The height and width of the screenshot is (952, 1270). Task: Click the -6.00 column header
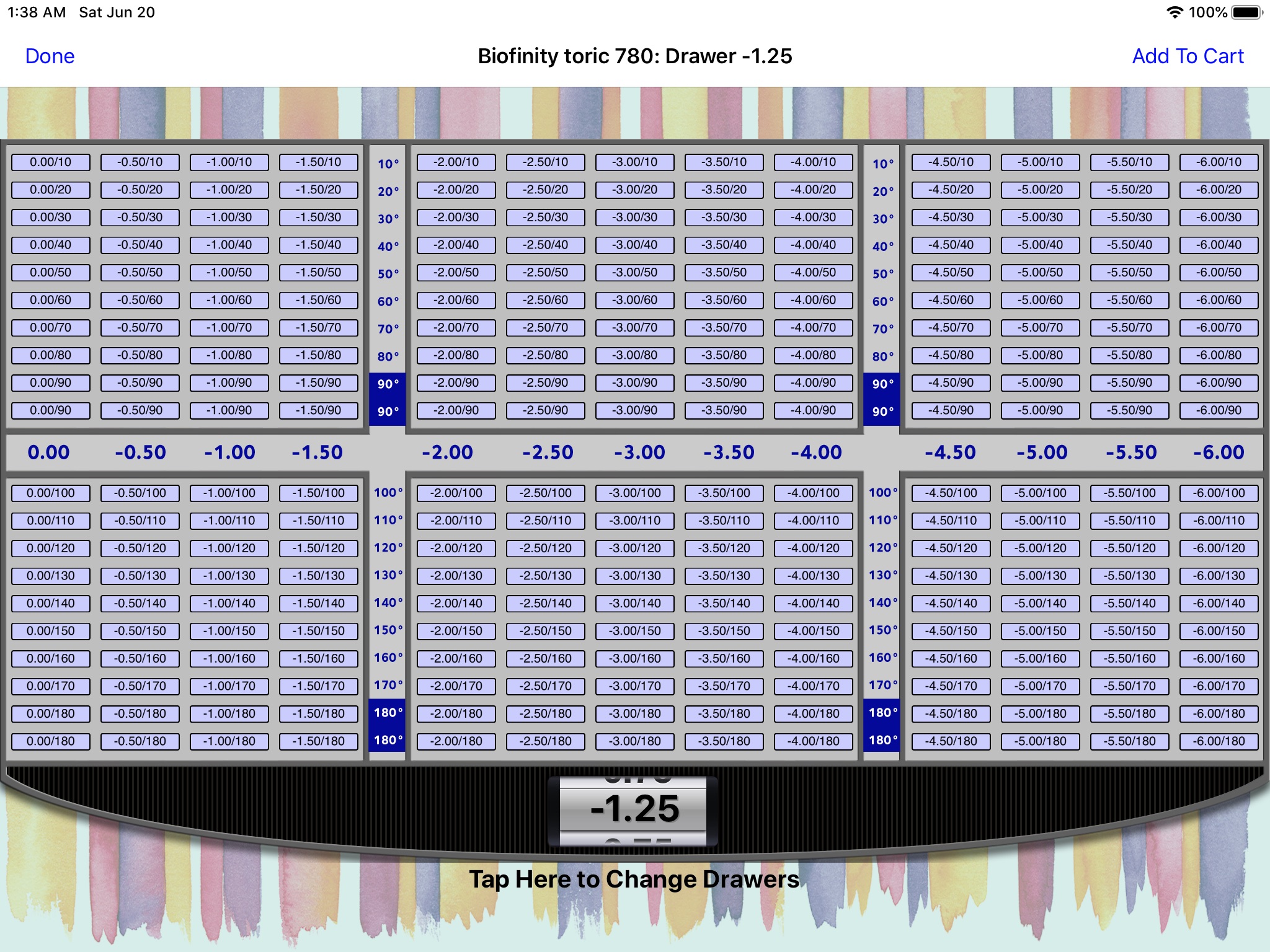click(1219, 452)
